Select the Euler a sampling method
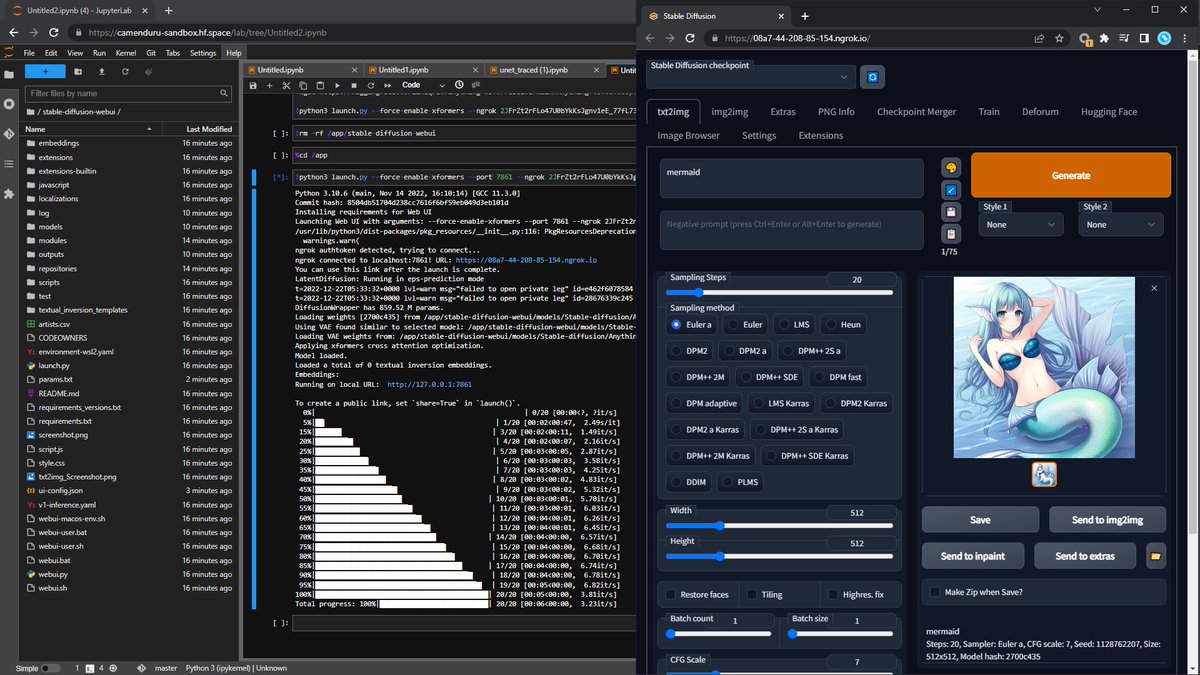The height and width of the screenshot is (675, 1200). (x=692, y=325)
